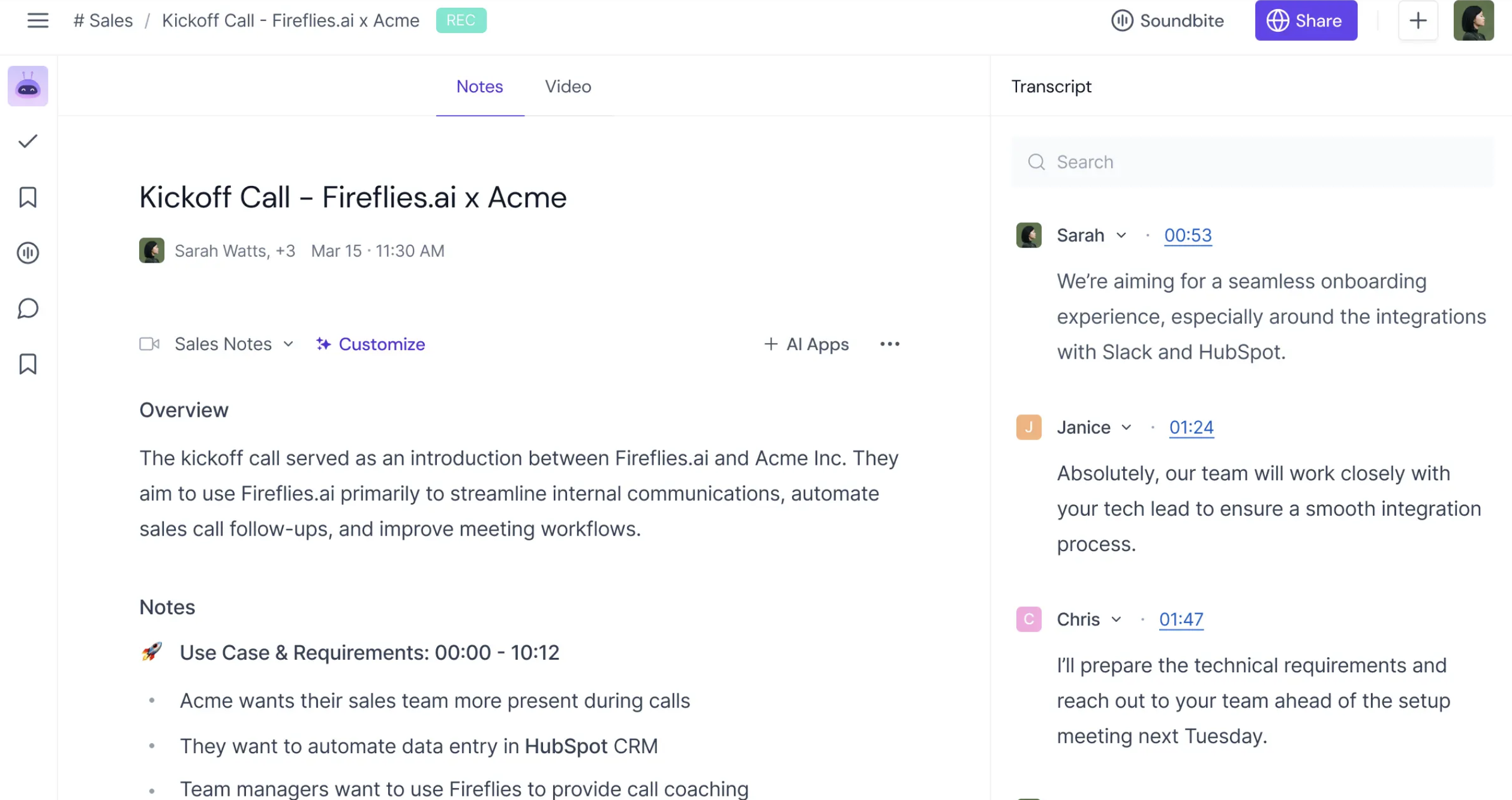Click the Fireflies robot logo icon
Screen dimensions: 1512x800
coord(28,86)
